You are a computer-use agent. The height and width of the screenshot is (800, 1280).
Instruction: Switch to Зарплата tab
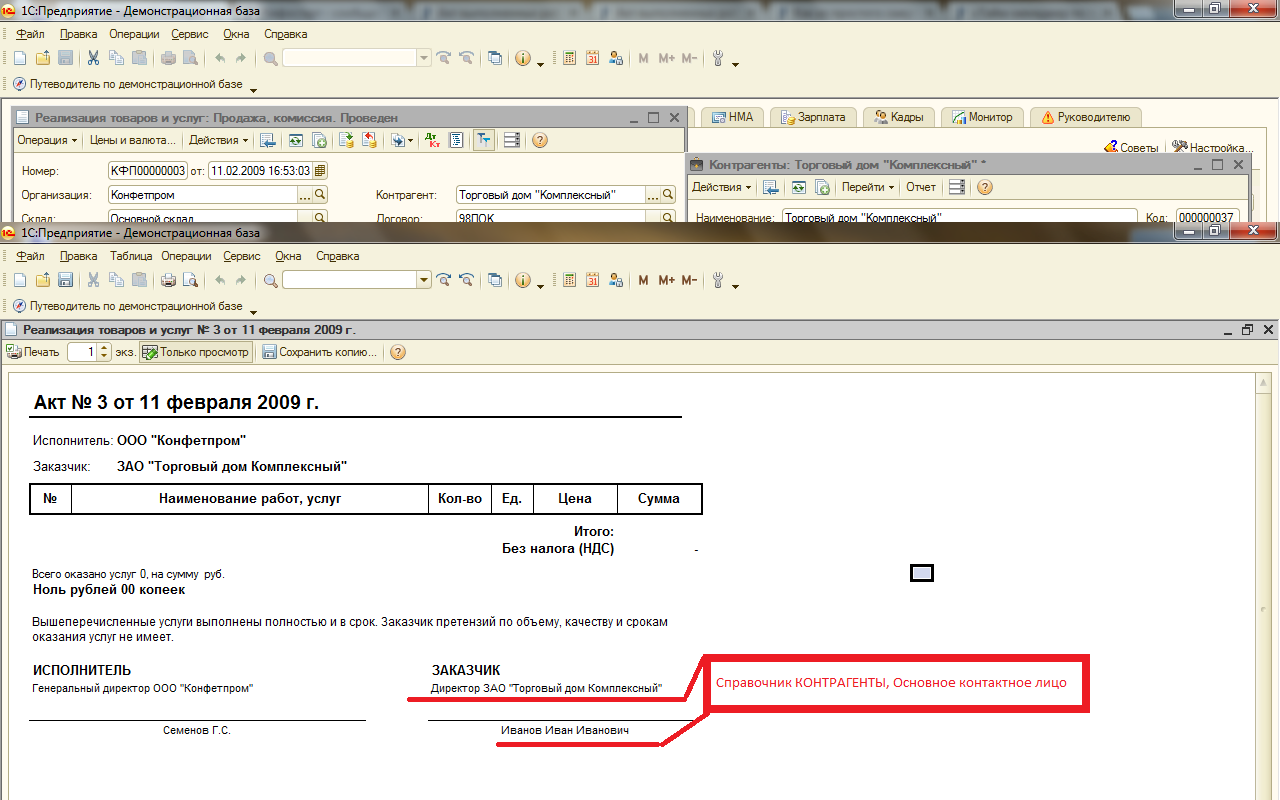(813, 117)
